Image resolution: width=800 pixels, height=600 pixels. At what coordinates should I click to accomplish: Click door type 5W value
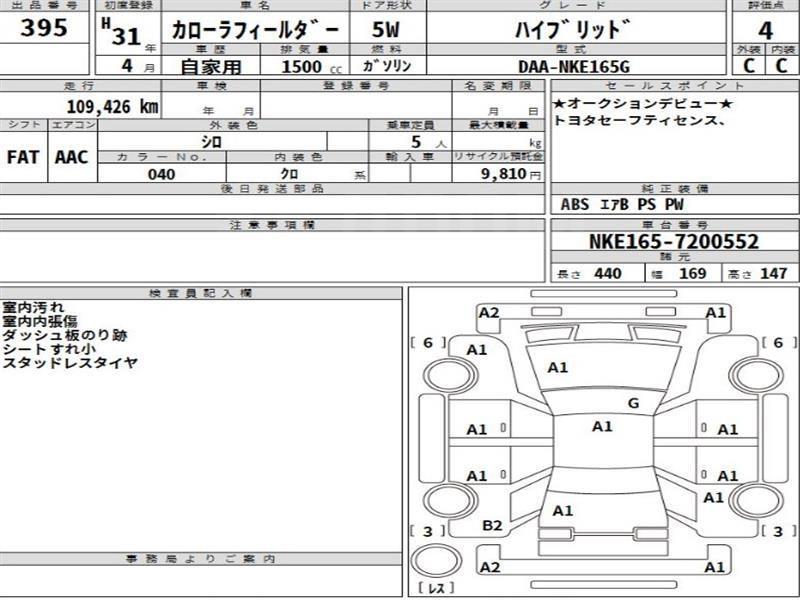385,30
